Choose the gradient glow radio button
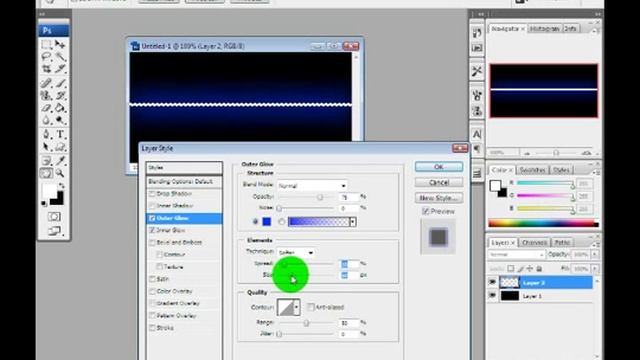This screenshot has width=640, height=360. 282,222
